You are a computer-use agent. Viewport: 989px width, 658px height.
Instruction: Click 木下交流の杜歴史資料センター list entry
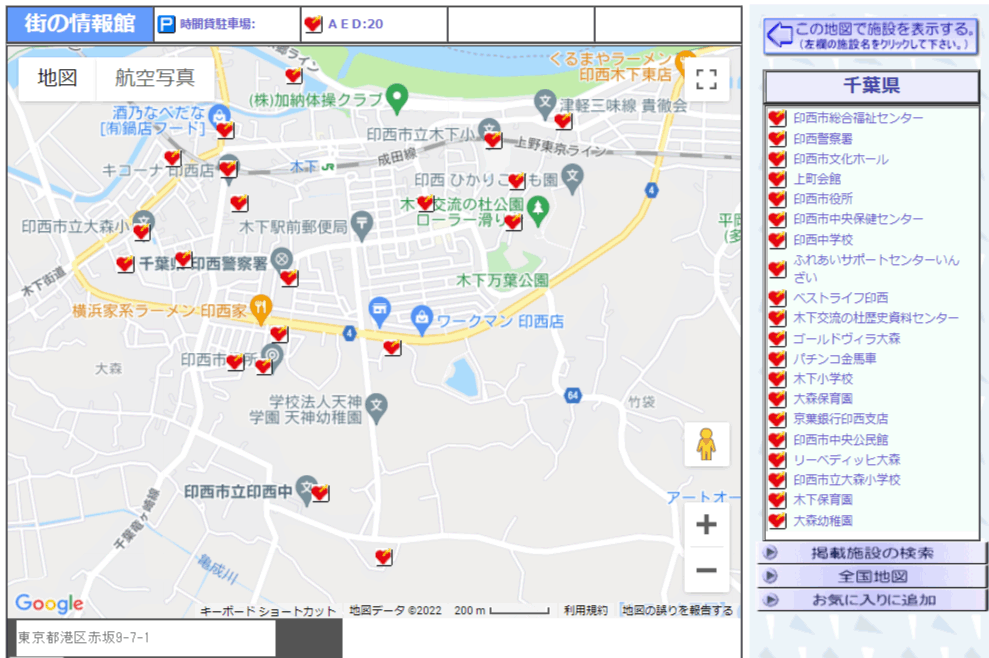coord(875,318)
